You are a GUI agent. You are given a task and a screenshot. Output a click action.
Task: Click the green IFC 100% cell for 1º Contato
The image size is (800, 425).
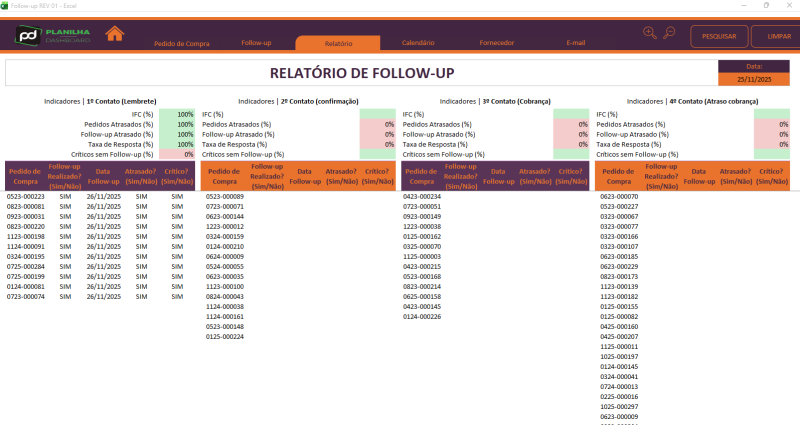pyautogui.click(x=177, y=115)
